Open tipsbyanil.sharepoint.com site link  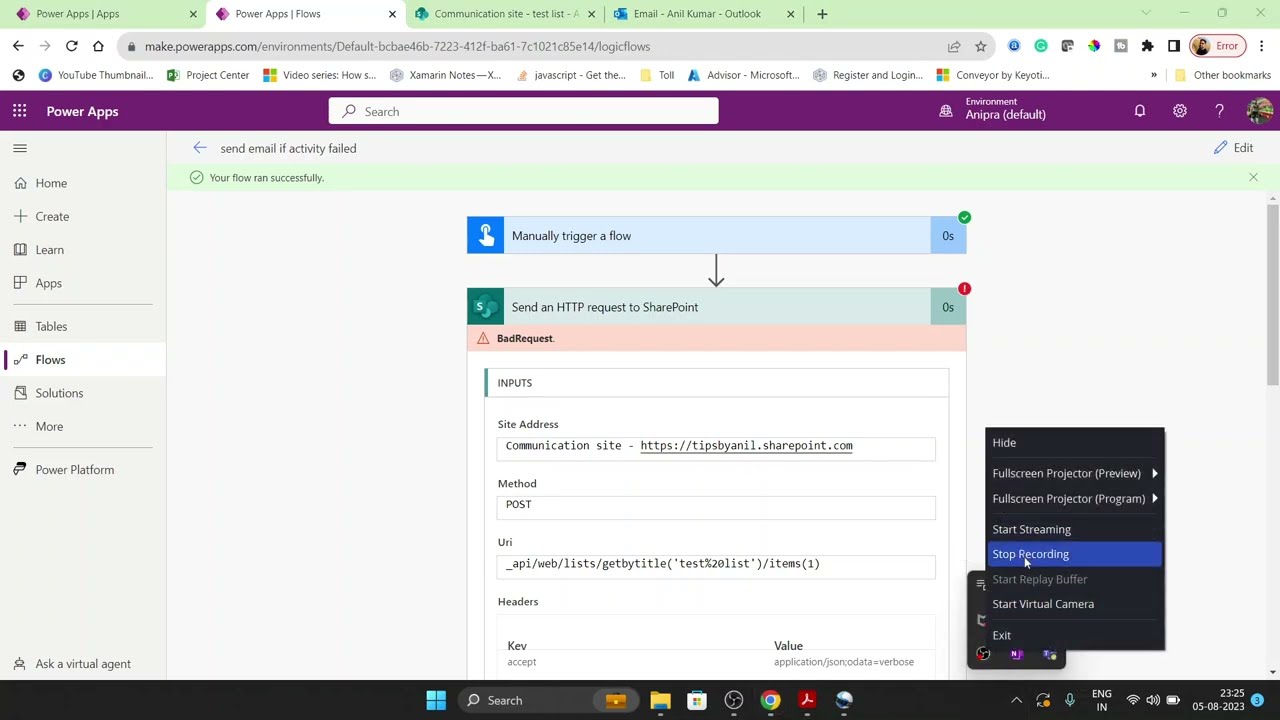(x=746, y=446)
